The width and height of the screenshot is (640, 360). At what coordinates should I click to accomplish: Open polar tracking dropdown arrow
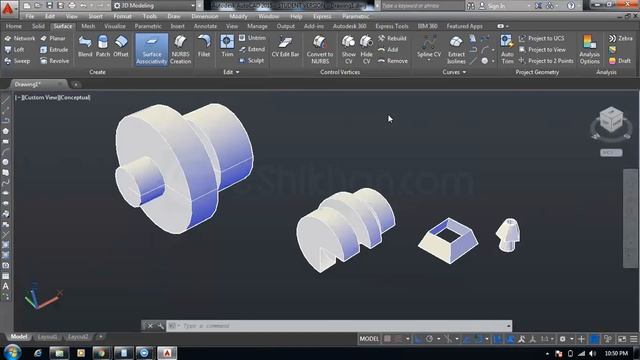(438, 339)
